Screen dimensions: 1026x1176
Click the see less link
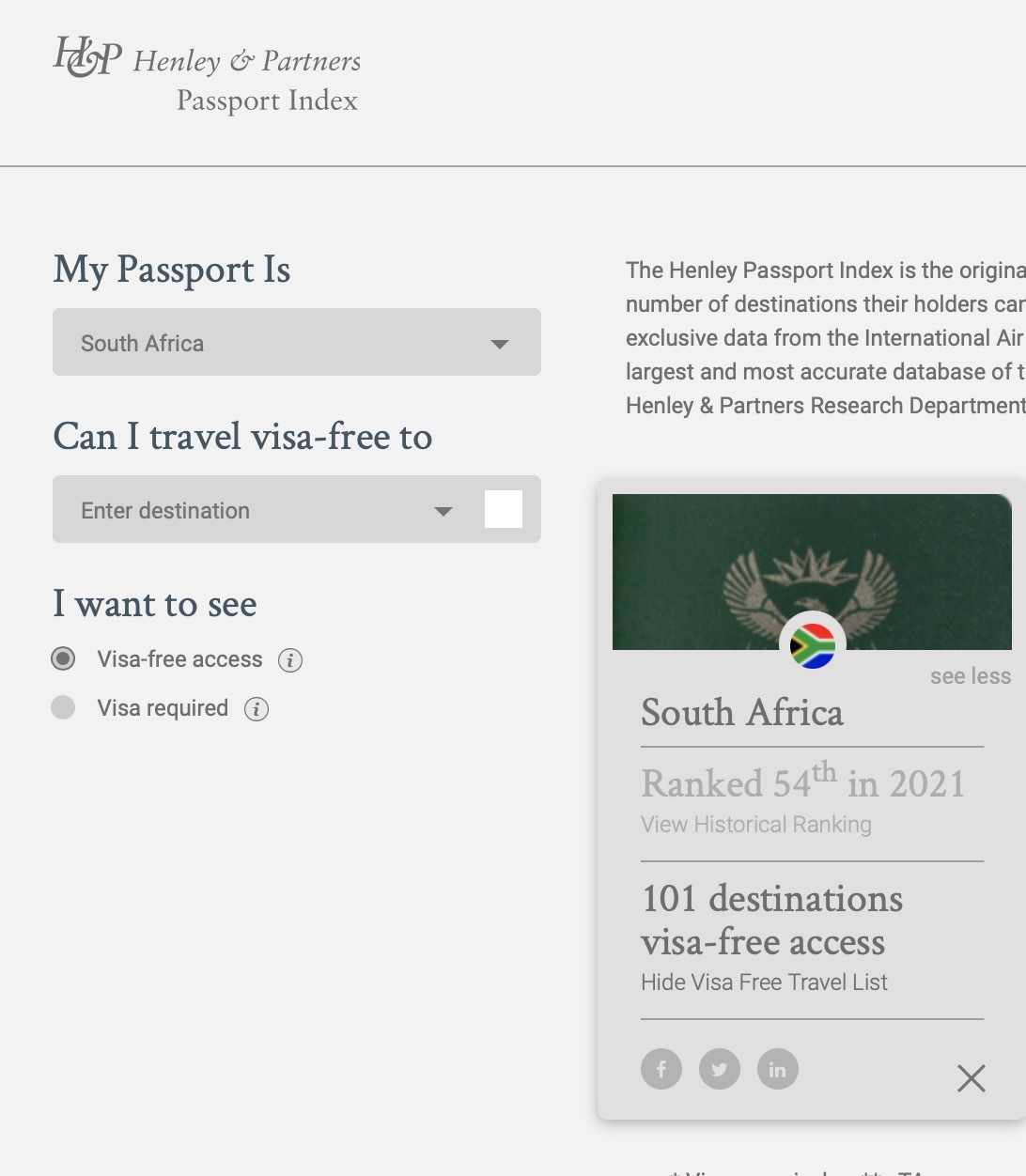tap(970, 676)
